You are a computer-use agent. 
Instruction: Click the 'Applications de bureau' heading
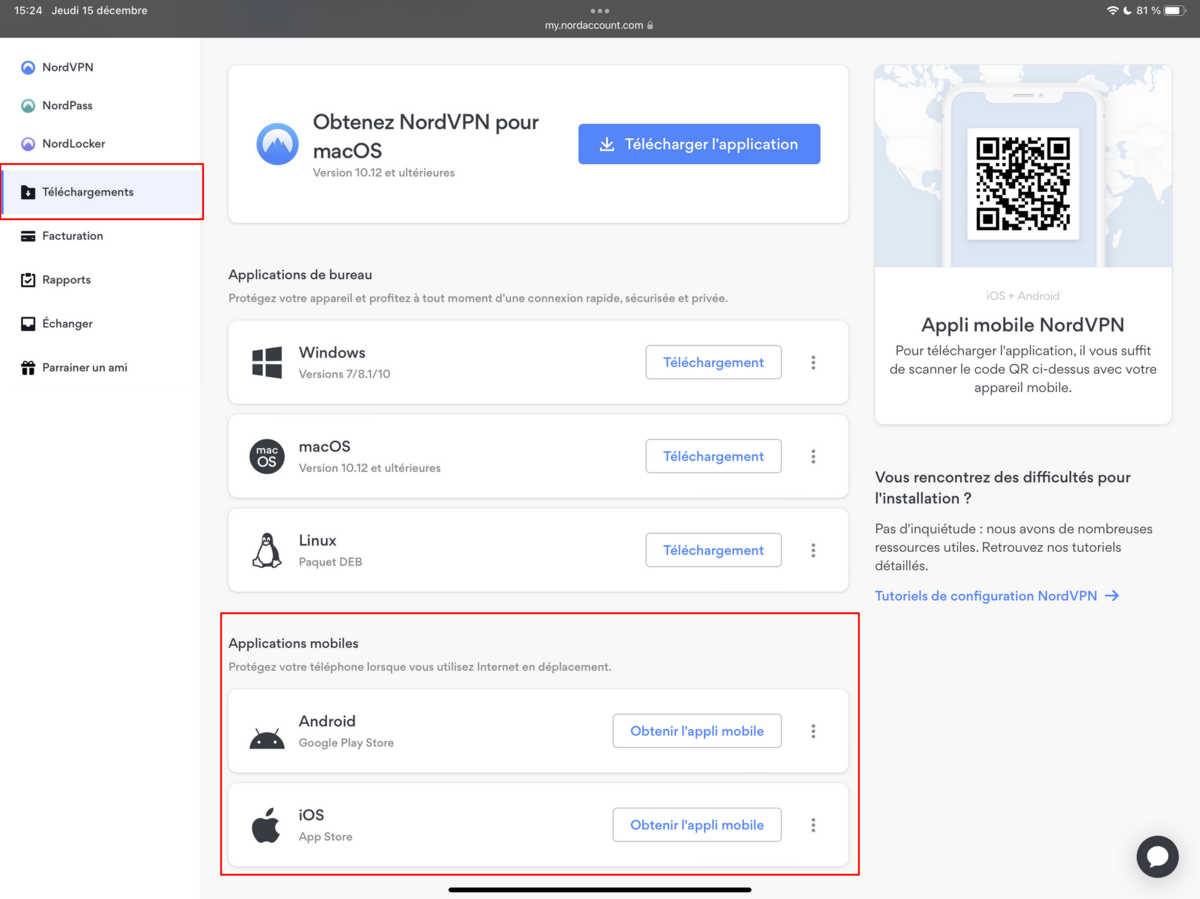300,275
